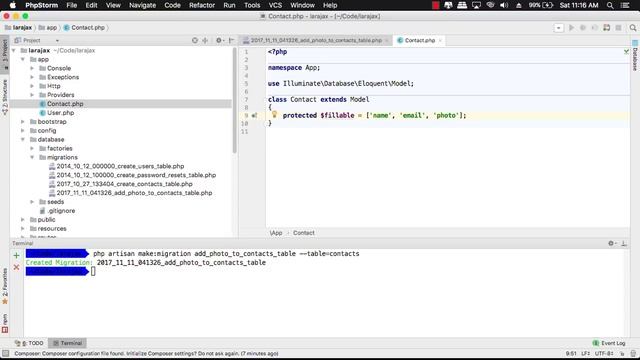The width and height of the screenshot is (640, 360).
Task: Click the cursor position 9:51 in status bar
Action: tap(571, 353)
